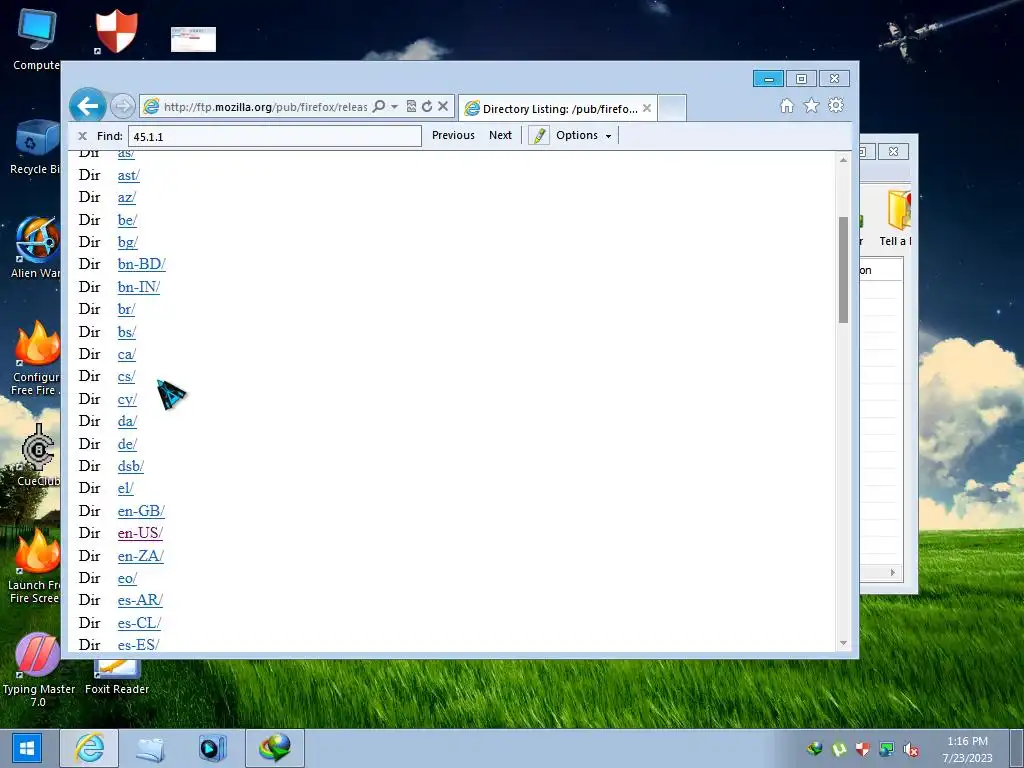The image size is (1024, 768).
Task: Open the dsb/ directory link
Action: [131, 466]
